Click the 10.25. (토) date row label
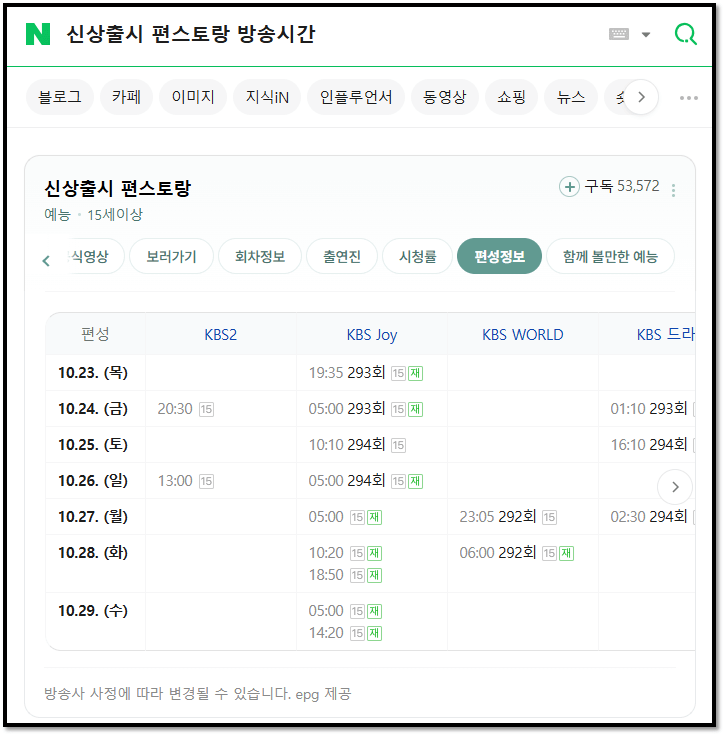The image size is (725, 736). [93, 445]
